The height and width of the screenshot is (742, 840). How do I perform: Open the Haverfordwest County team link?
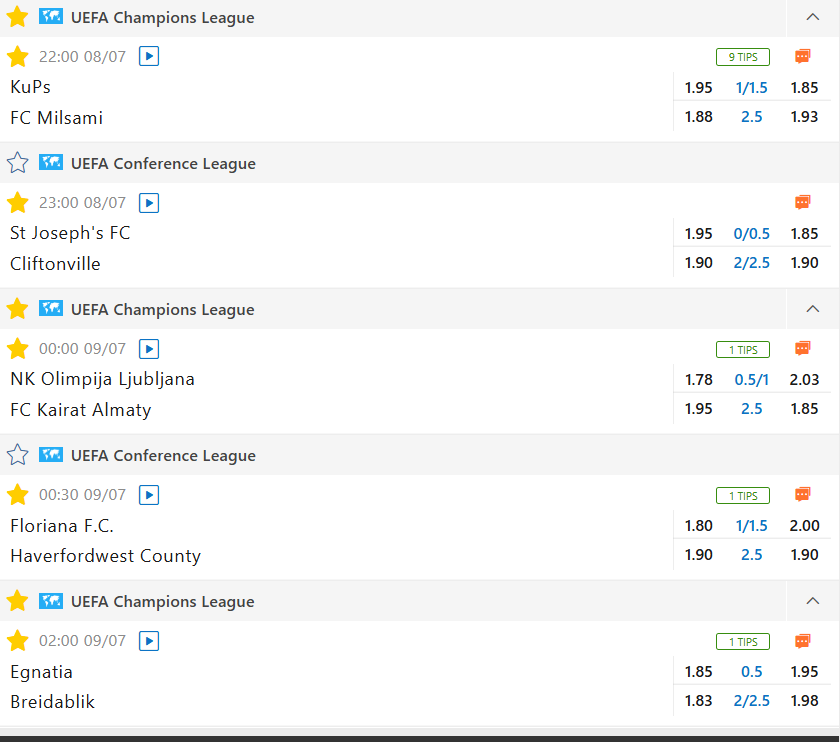[105, 556]
